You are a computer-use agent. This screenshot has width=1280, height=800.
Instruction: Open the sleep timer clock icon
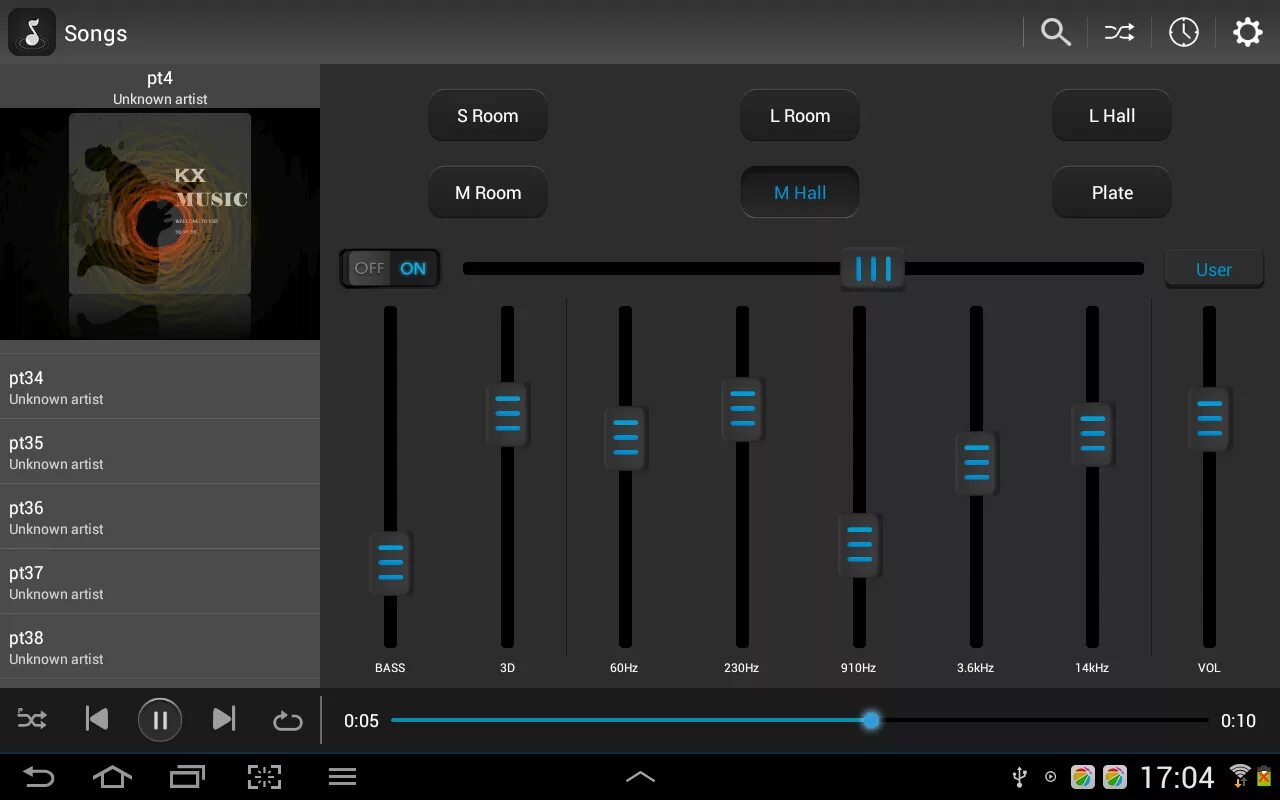[1184, 33]
